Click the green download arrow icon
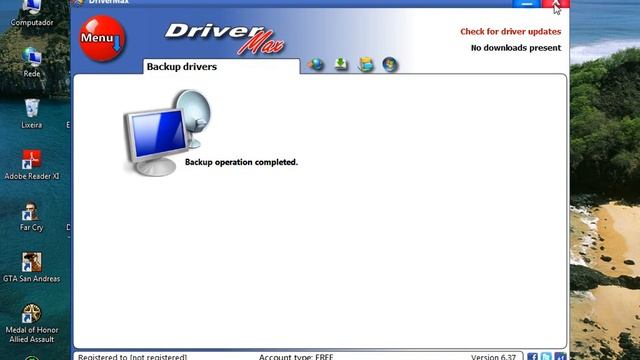 click(x=341, y=64)
